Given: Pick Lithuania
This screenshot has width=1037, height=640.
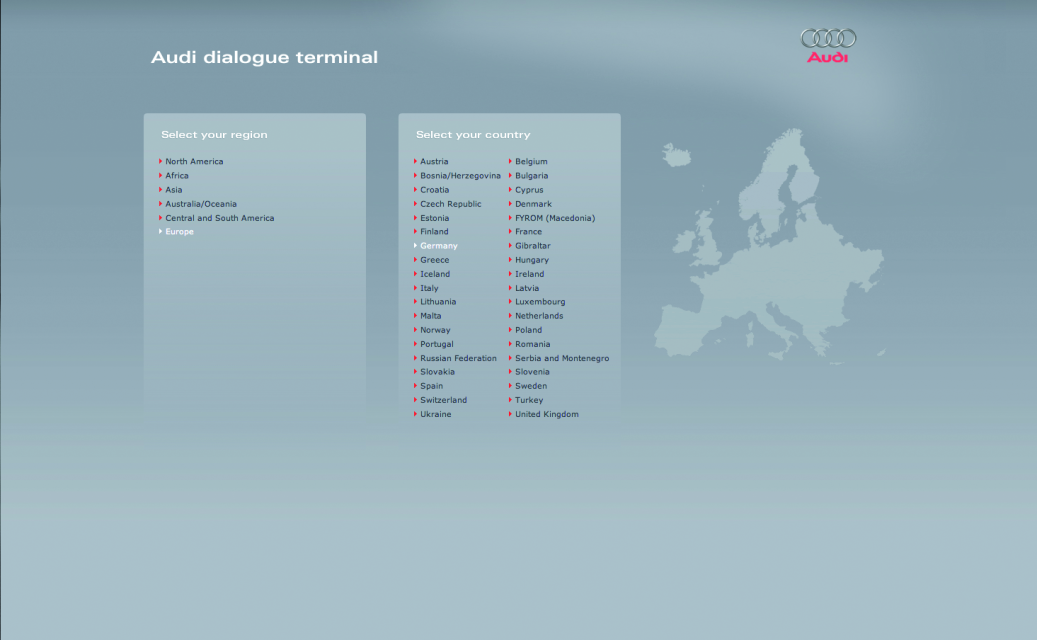Looking at the screenshot, I should pos(438,301).
